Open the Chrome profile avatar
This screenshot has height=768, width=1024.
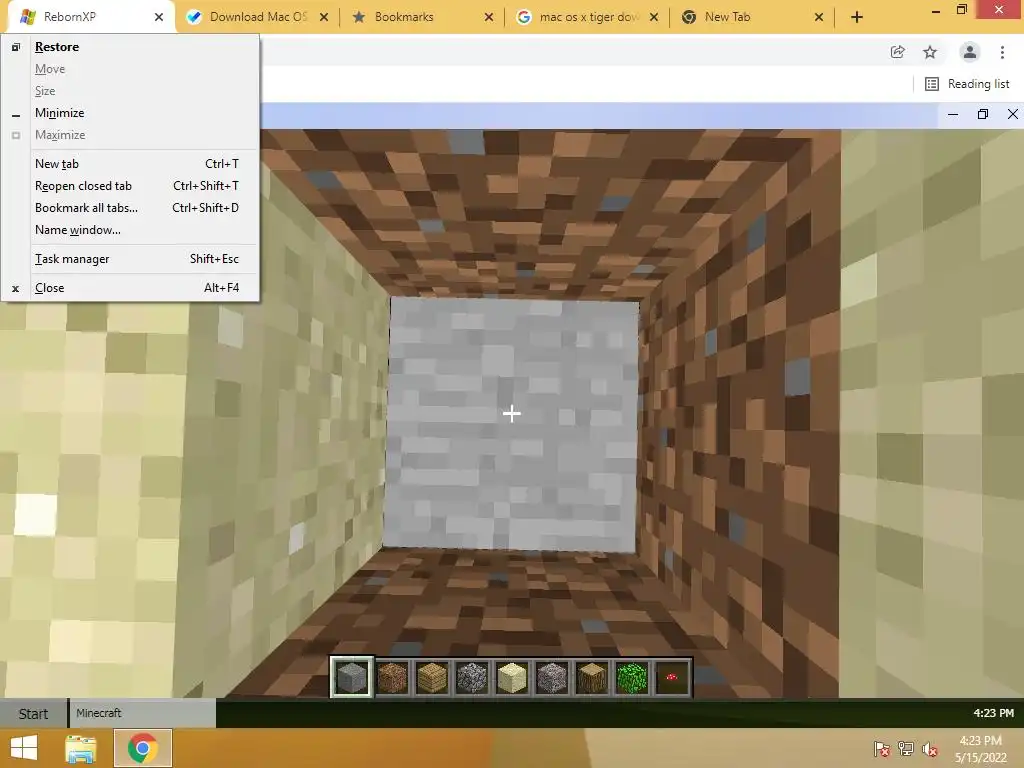coord(970,52)
